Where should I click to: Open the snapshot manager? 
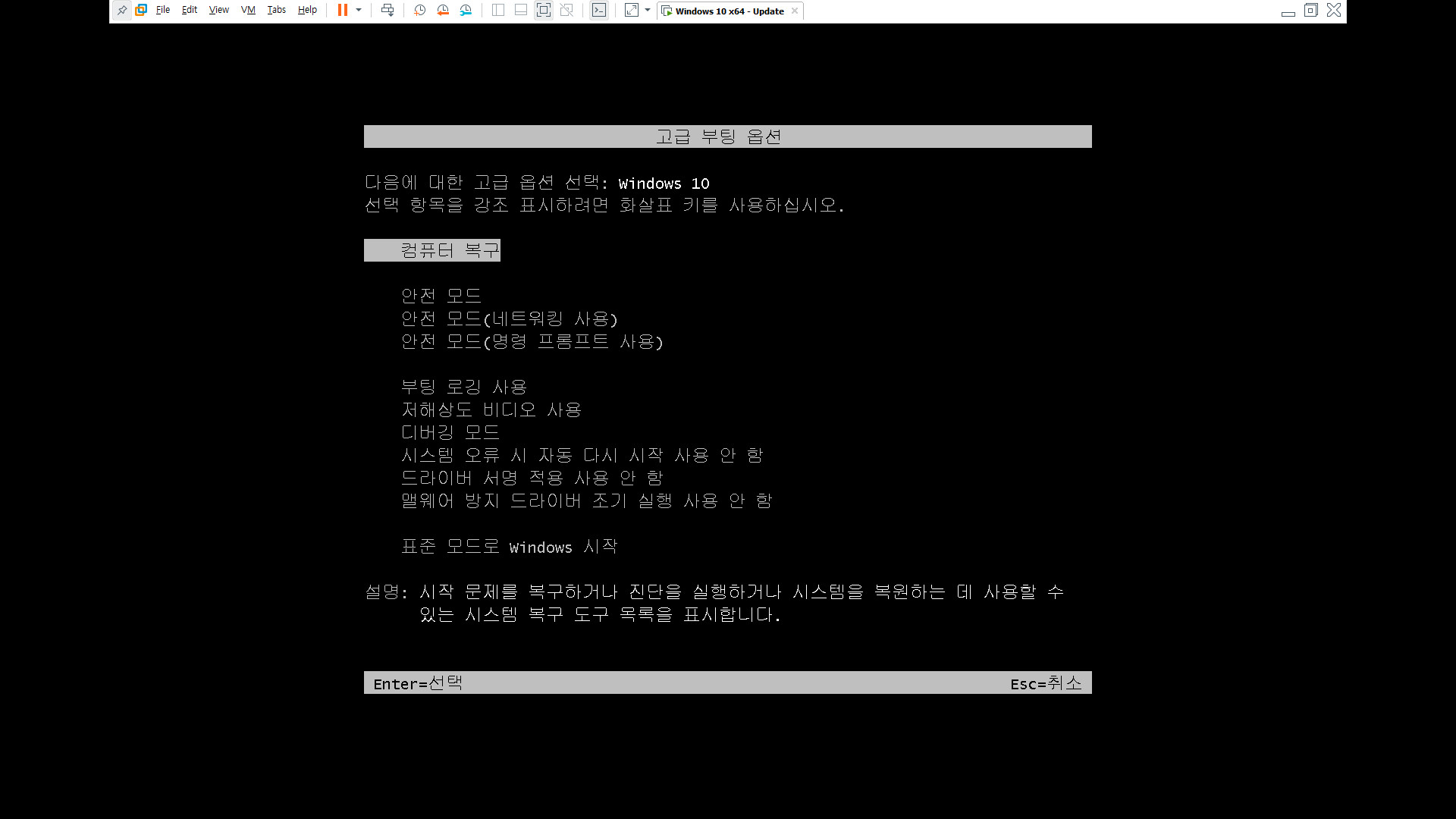coord(466,11)
